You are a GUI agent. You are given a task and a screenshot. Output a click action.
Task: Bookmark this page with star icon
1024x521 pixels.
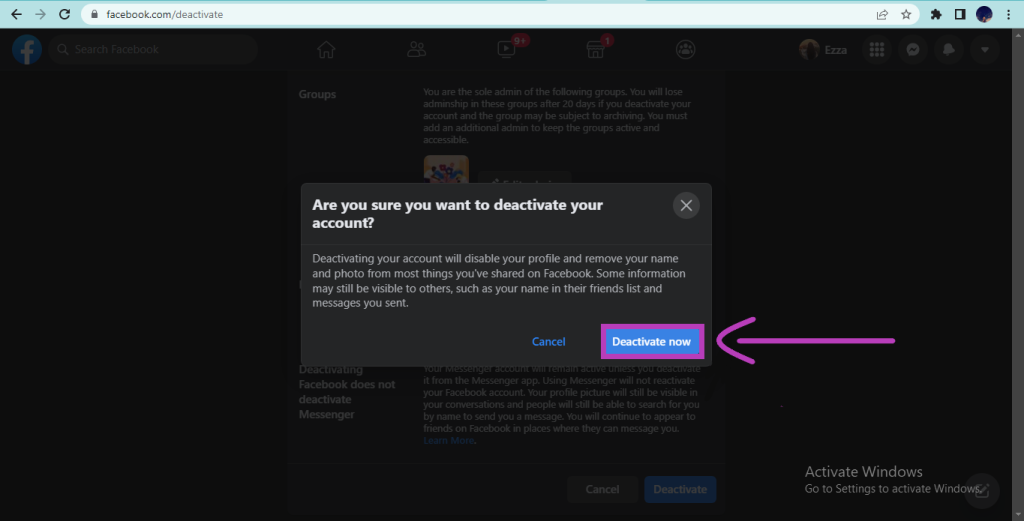906,14
